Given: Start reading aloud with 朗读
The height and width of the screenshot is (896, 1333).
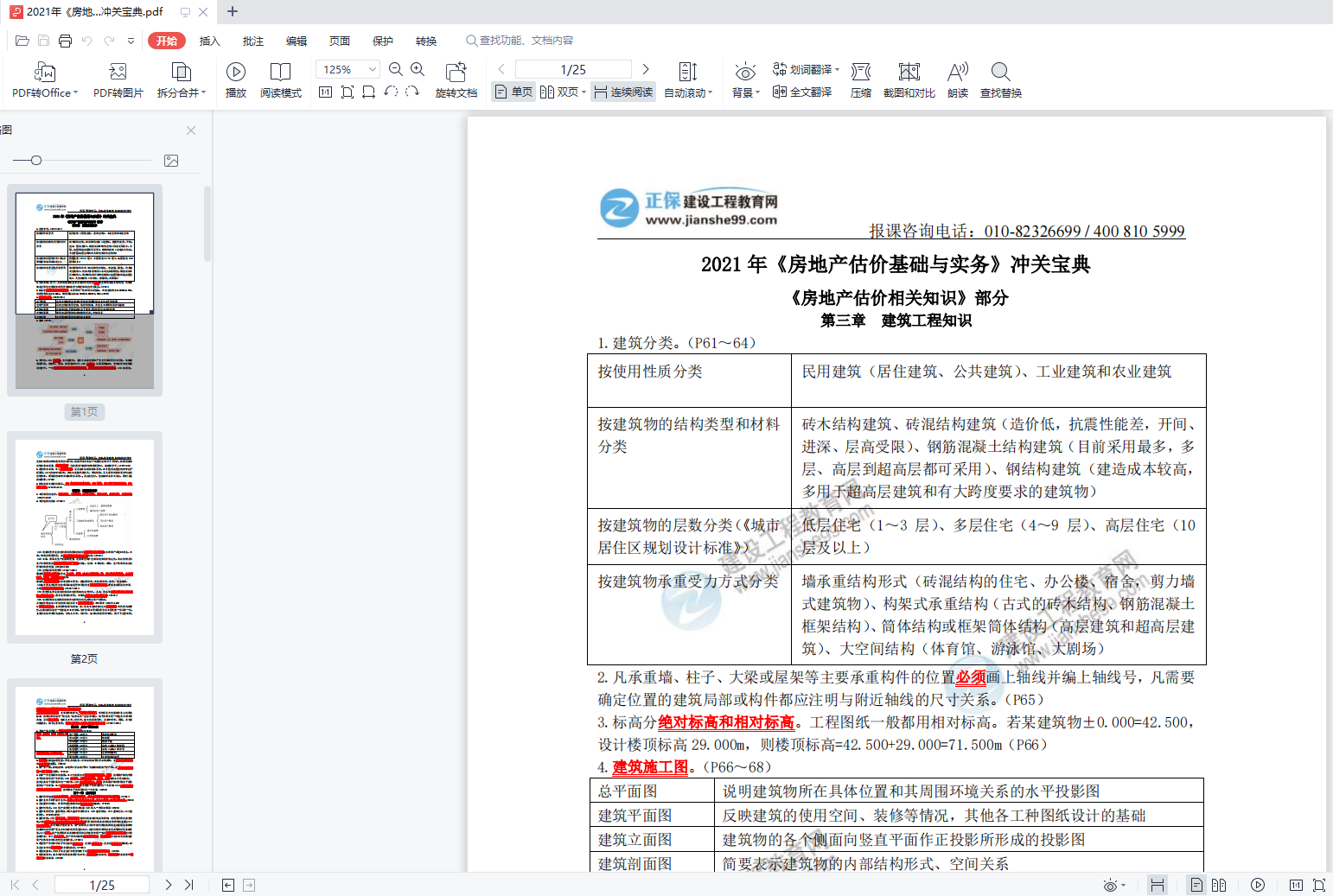Looking at the screenshot, I should click(957, 79).
